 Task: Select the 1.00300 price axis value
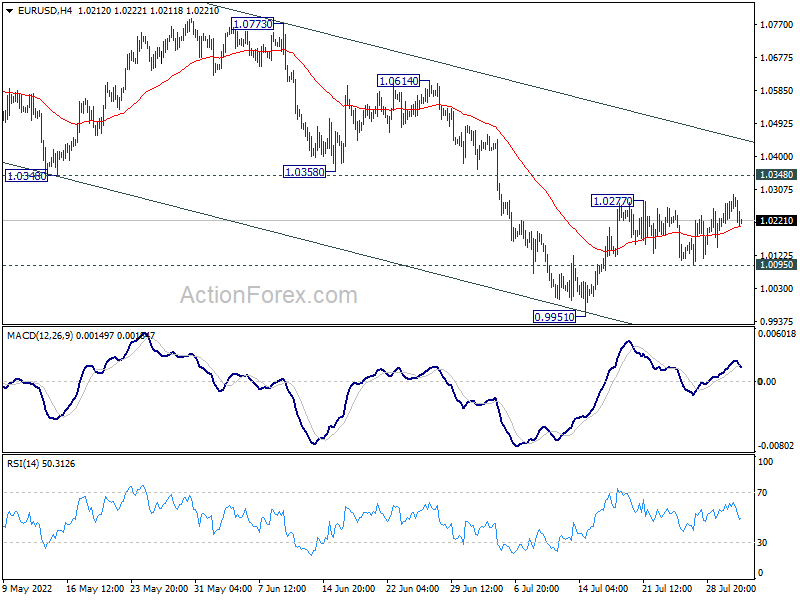[x=777, y=289]
